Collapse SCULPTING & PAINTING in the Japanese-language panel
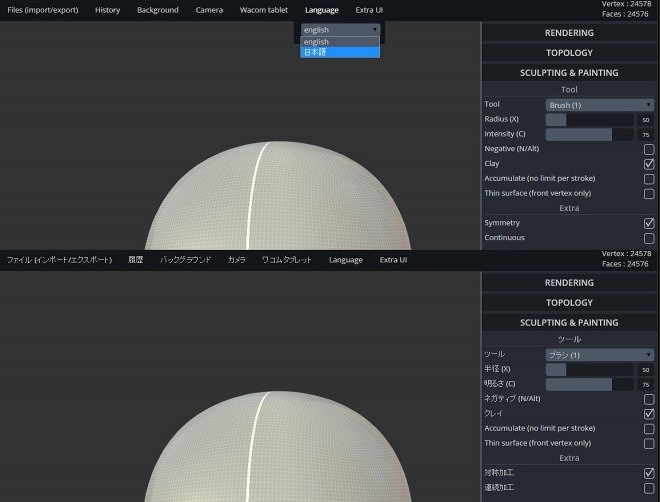 [x=569, y=323]
